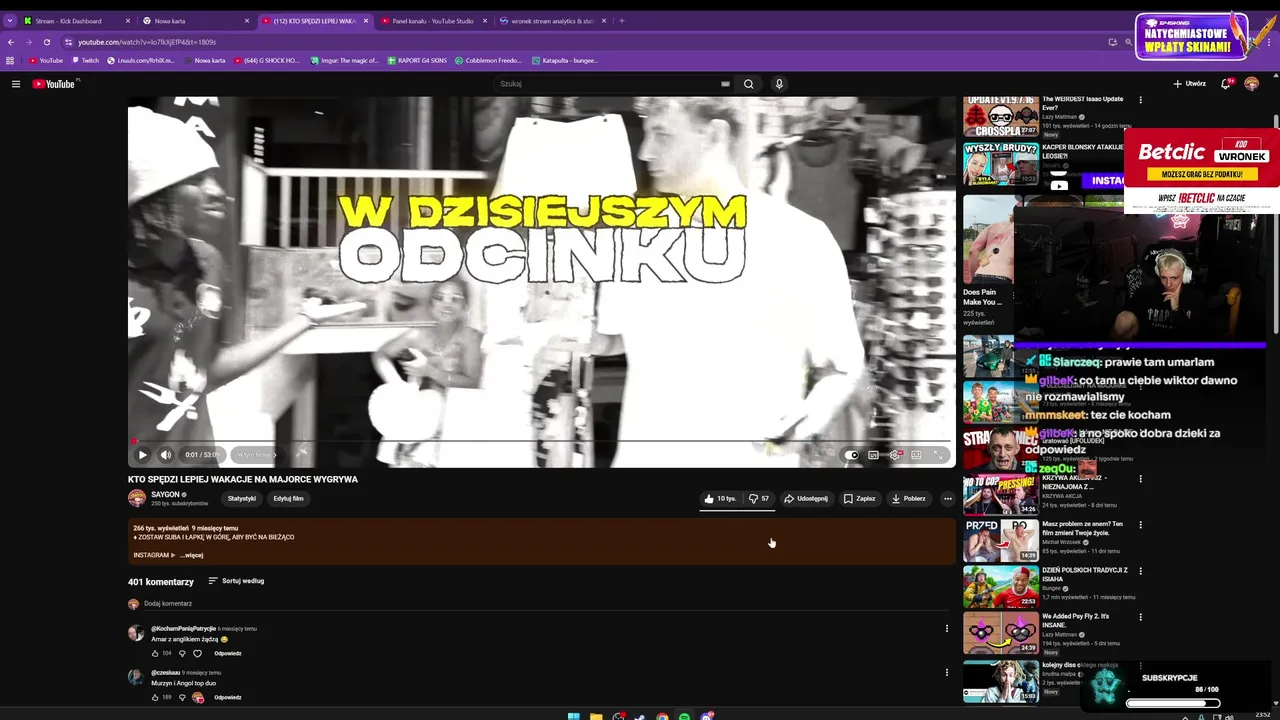The image size is (1280, 720).
Task: Open Spotify from taskbar
Action: [x=684, y=716]
